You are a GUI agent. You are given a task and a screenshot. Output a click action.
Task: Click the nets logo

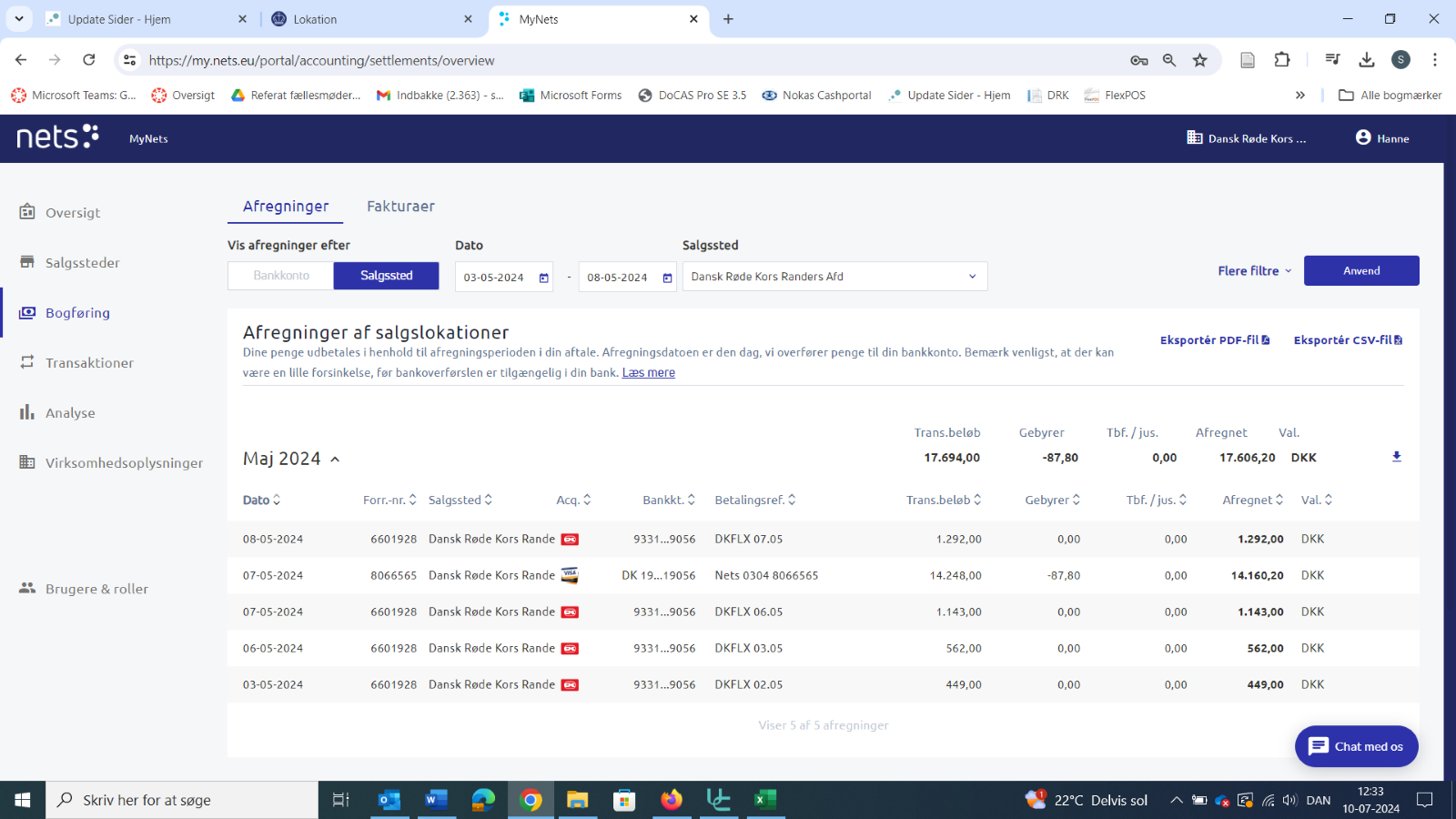coord(57,137)
